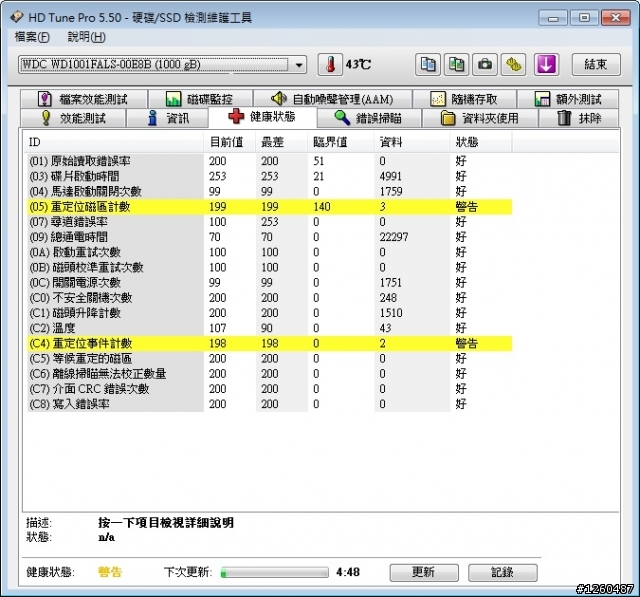Select the (09) 總通電時間 row
Viewport: 640px width, 597px height.
click(x=269, y=237)
